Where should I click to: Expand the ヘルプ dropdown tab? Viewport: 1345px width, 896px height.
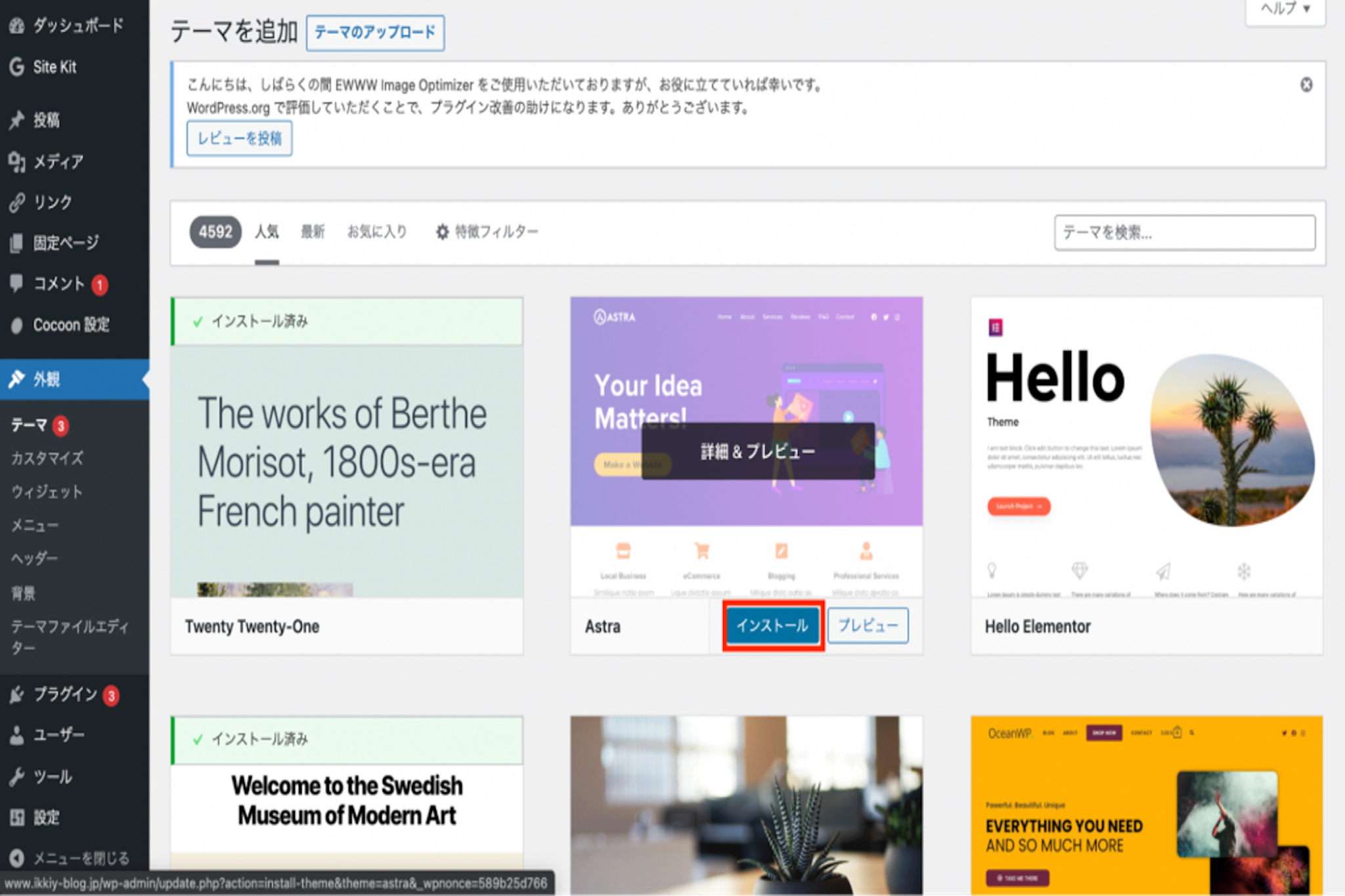click(x=1285, y=9)
